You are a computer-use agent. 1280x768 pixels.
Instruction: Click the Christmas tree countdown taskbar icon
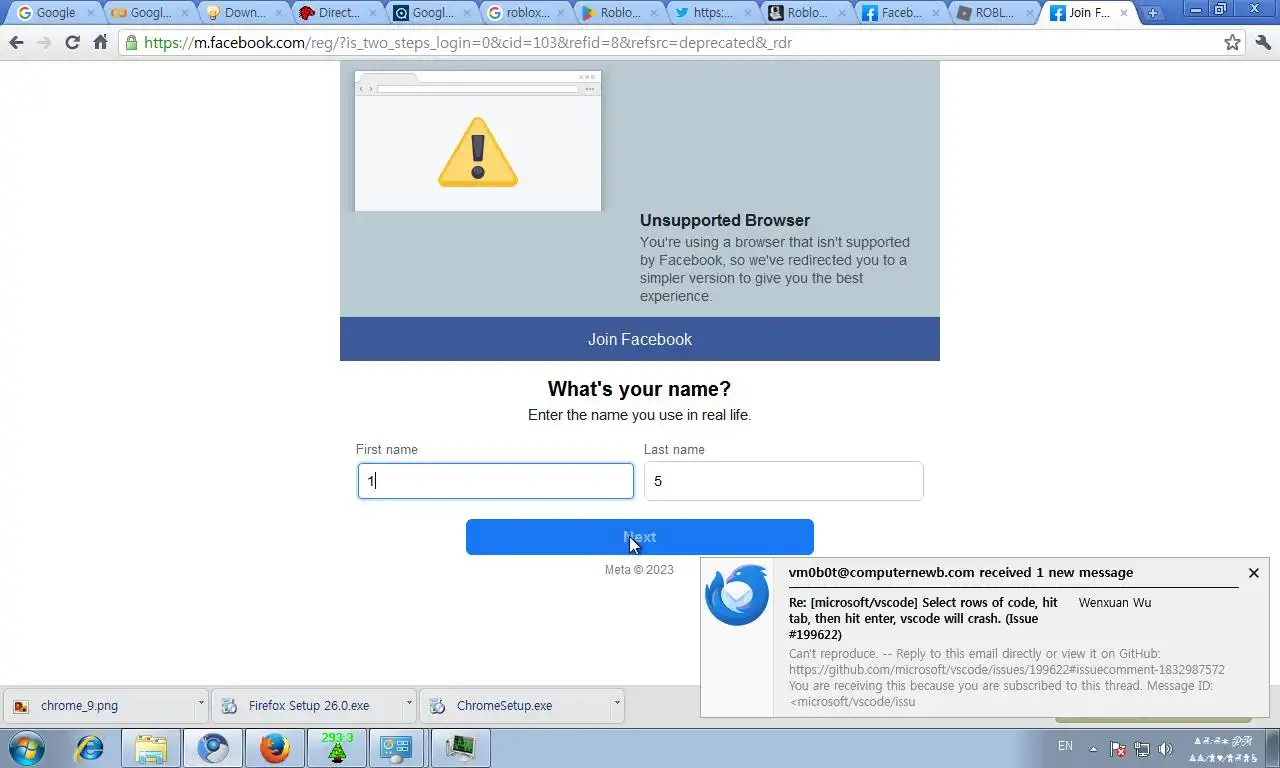[337, 748]
